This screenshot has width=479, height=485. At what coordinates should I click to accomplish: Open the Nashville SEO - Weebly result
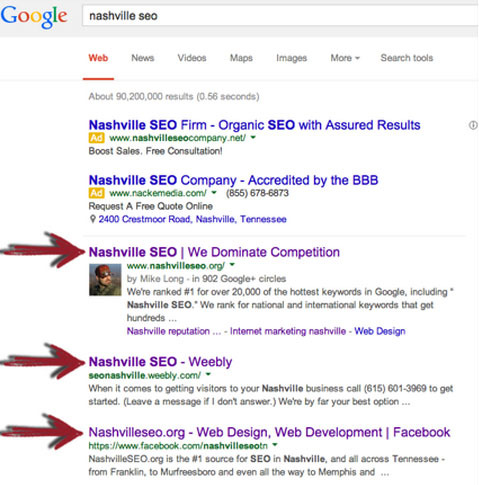(160, 362)
